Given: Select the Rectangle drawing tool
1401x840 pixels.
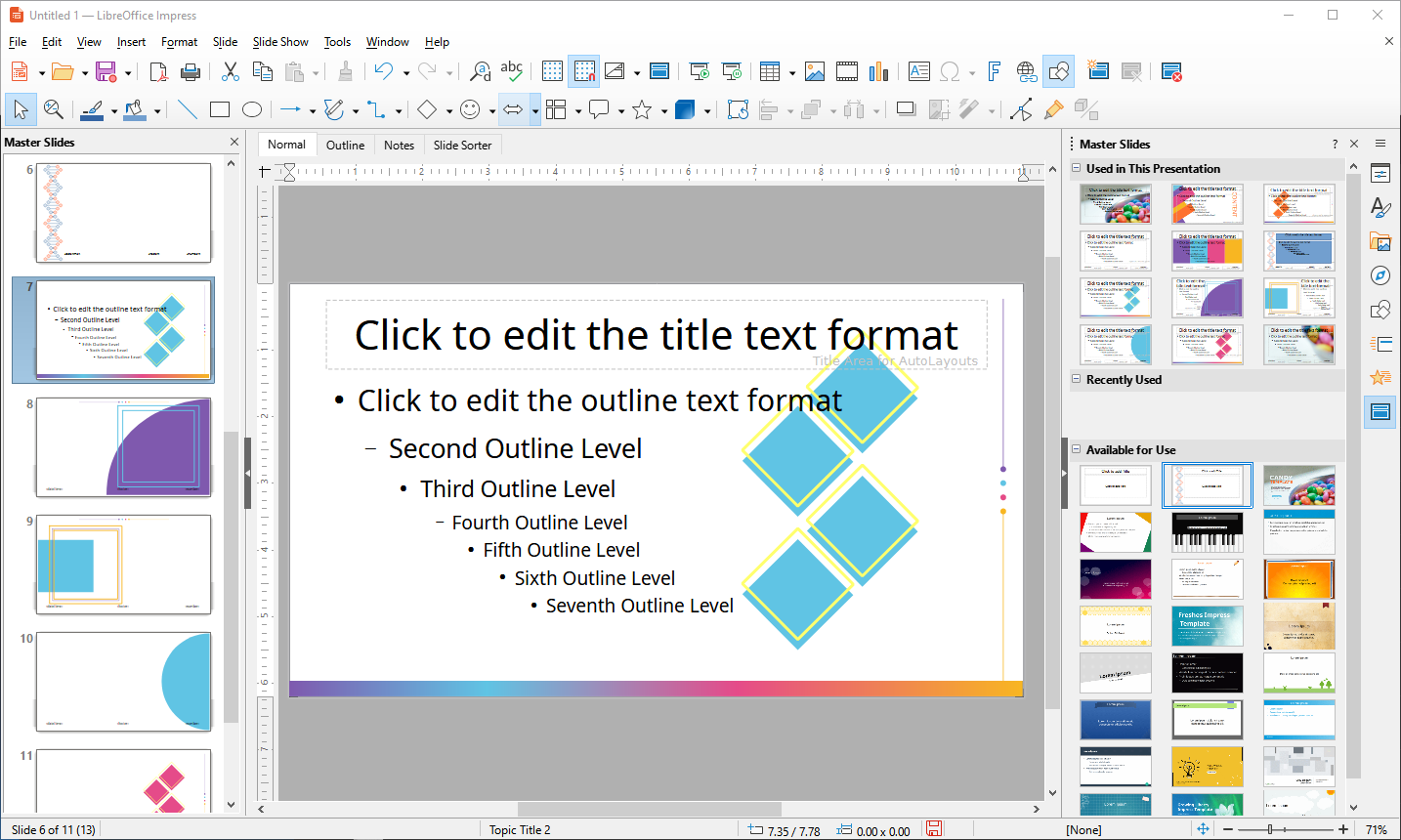Looking at the screenshot, I should coord(220,109).
